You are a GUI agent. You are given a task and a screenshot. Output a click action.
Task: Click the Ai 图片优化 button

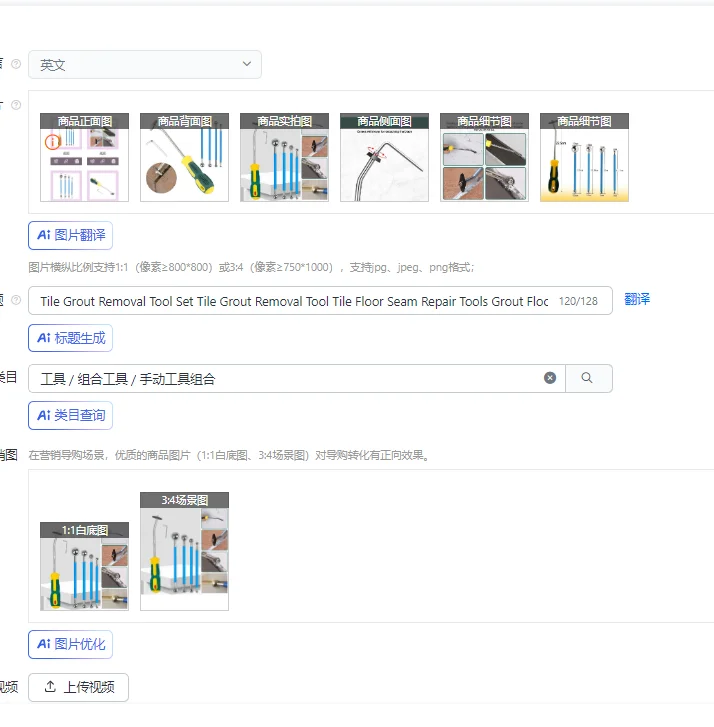[x=70, y=644]
